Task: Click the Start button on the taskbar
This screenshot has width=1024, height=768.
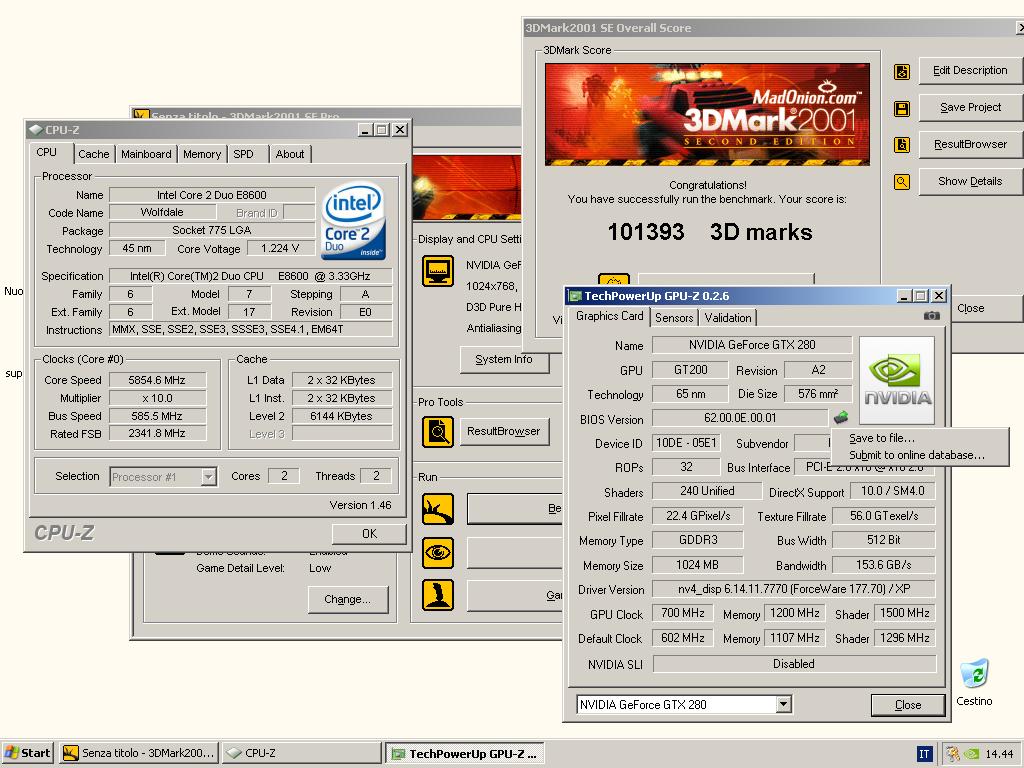Action: click(27, 754)
